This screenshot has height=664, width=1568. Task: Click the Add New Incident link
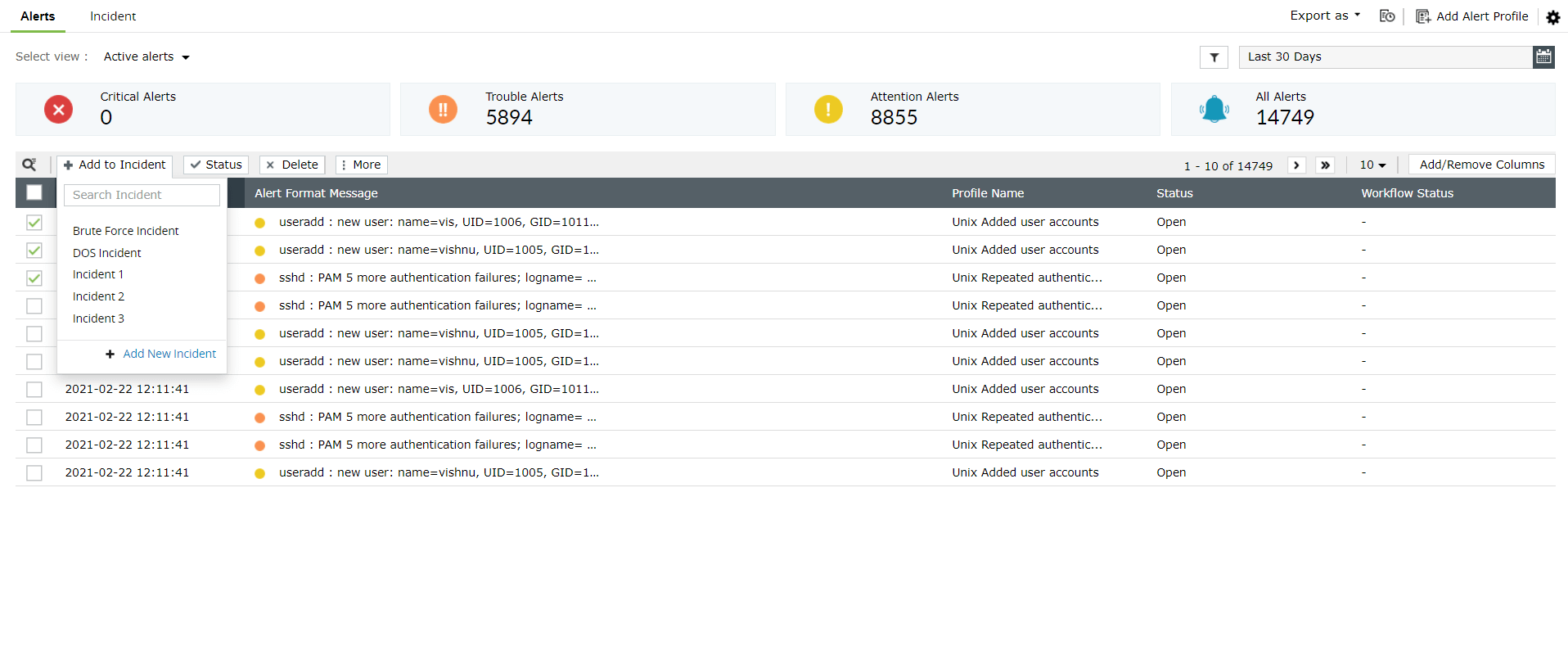[x=169, y=354]
